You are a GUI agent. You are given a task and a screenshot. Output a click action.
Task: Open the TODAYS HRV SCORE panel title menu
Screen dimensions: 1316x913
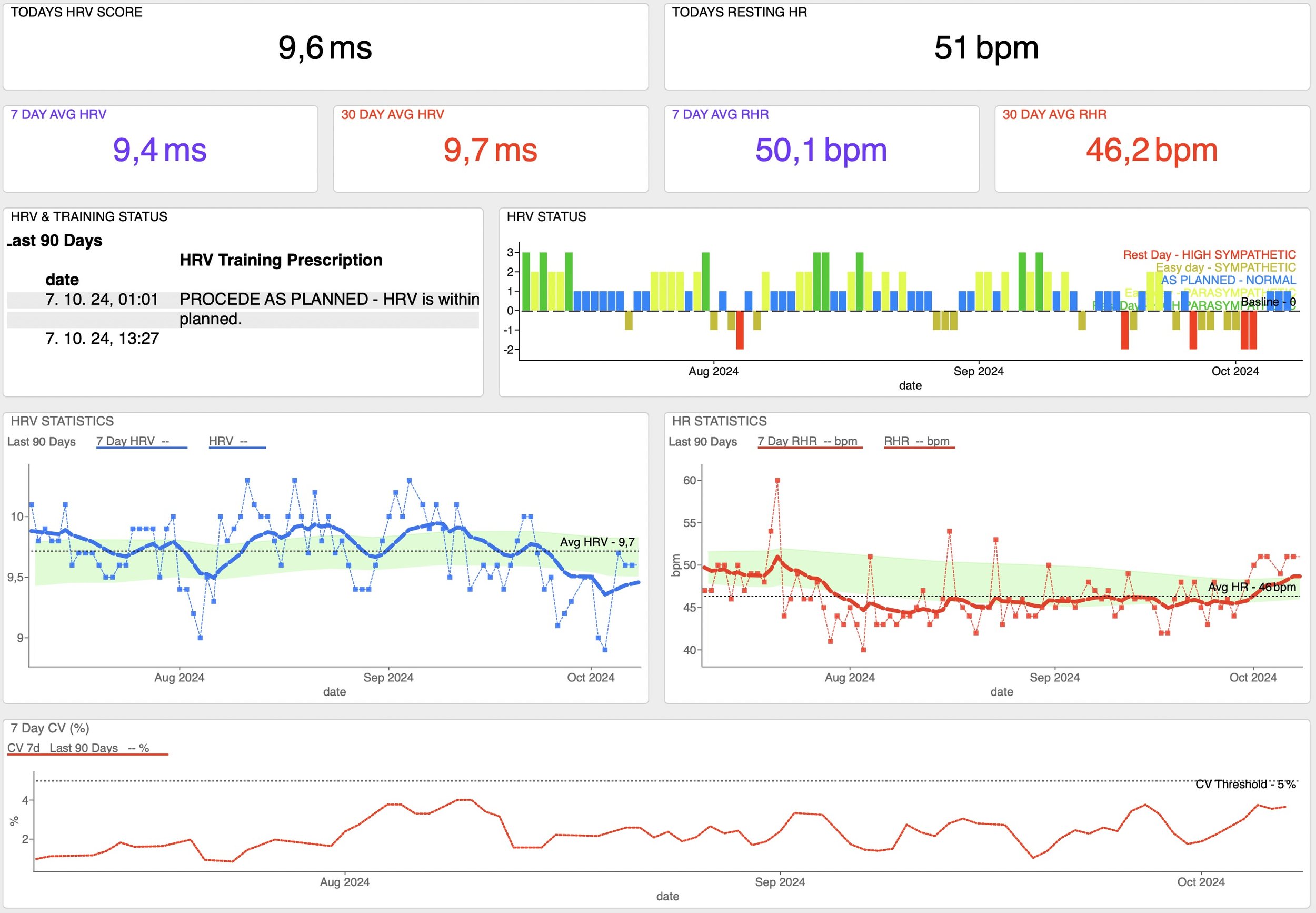click(x=77, y=12)
